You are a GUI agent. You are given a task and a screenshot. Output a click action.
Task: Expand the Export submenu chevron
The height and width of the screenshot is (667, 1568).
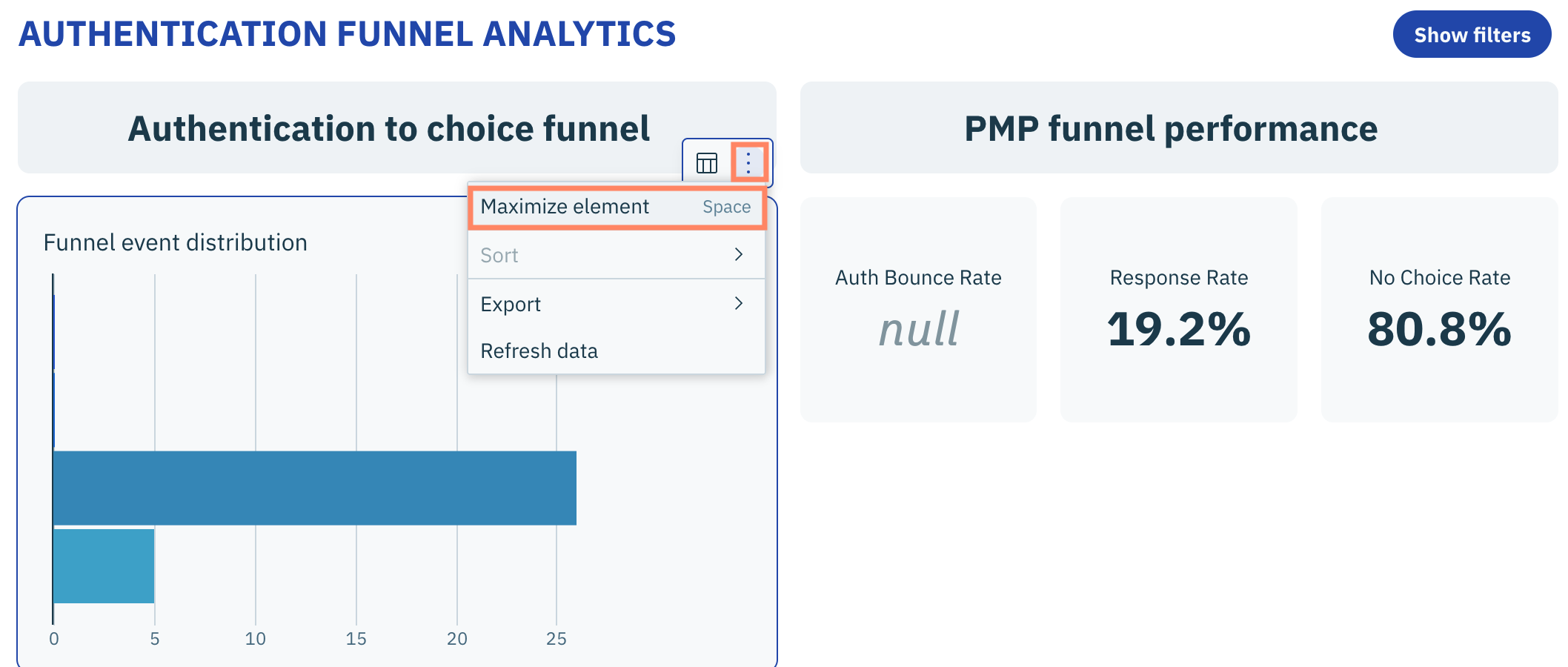click(738, 304)
